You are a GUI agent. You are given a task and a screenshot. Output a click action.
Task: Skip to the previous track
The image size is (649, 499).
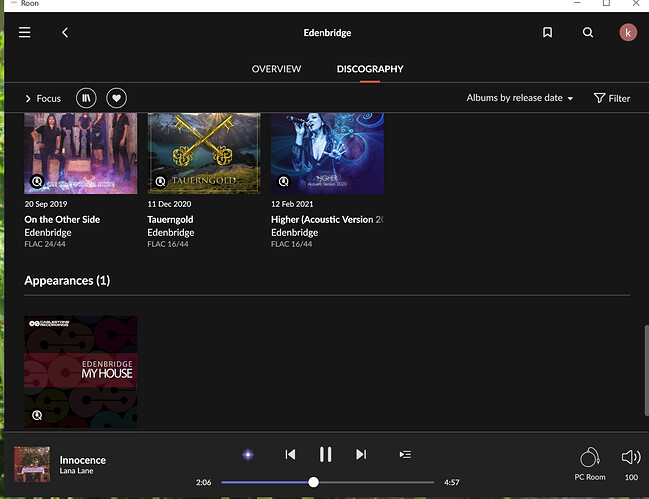pyautogui.click(x=290, y=454)
